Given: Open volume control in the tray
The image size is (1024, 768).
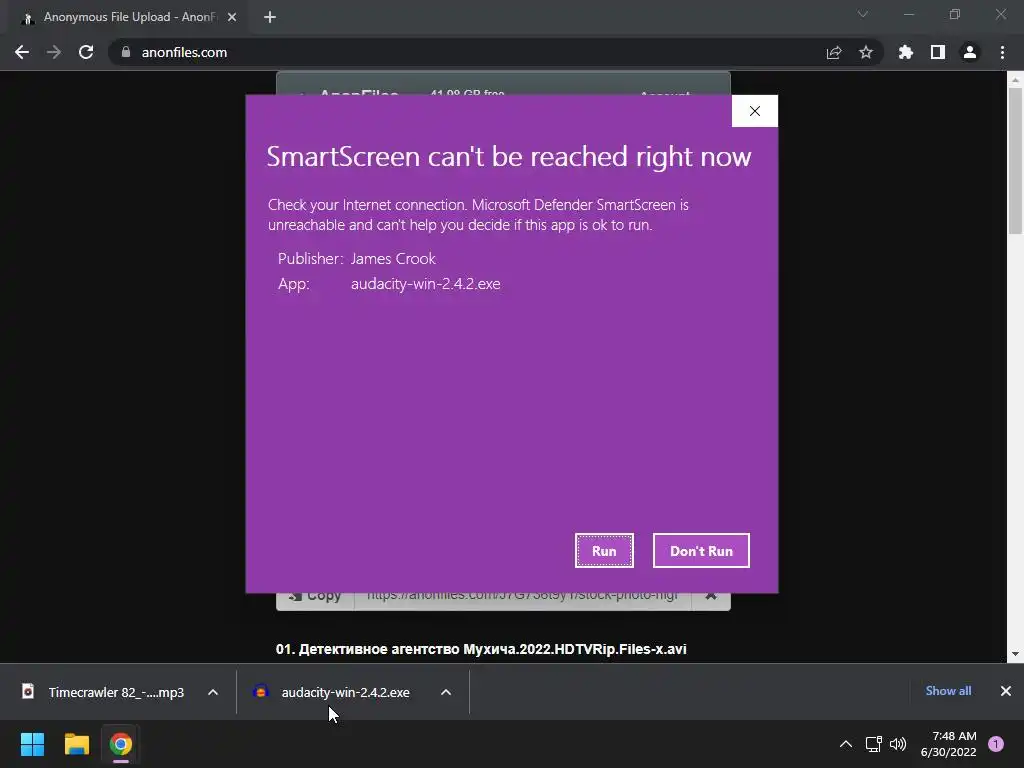Looking at the screenshot, I should pyautogui.click(x=898, y=744).
